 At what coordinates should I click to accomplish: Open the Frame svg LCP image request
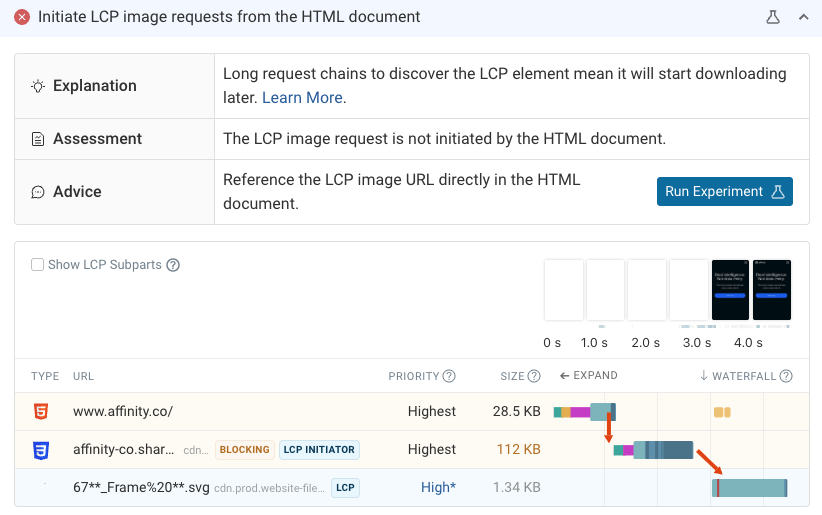click(140, 488)
